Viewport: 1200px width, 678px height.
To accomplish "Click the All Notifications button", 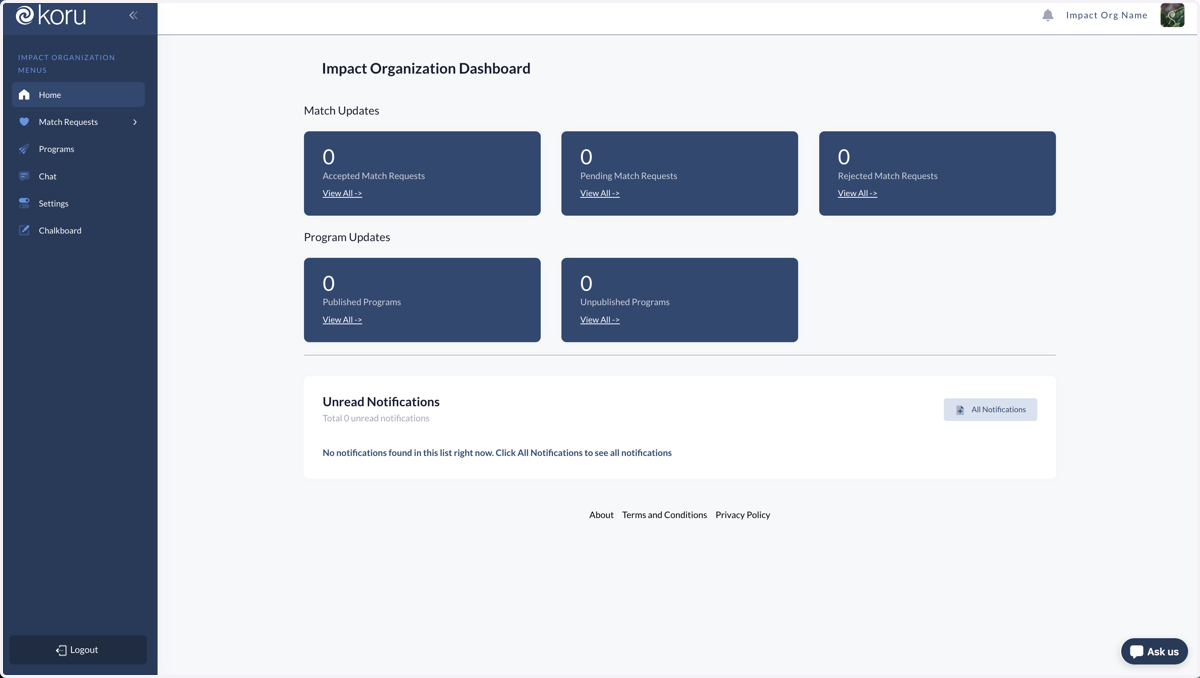I will 990,409.
